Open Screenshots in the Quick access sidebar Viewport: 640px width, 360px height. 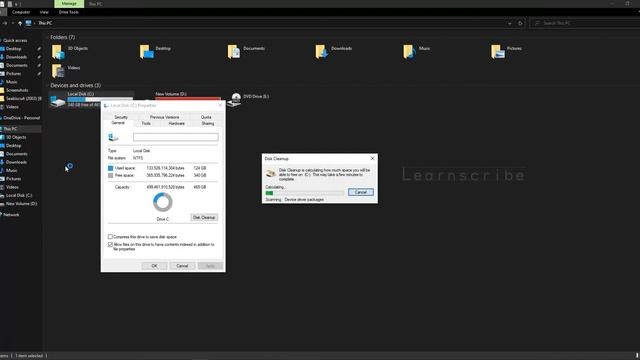17,90
